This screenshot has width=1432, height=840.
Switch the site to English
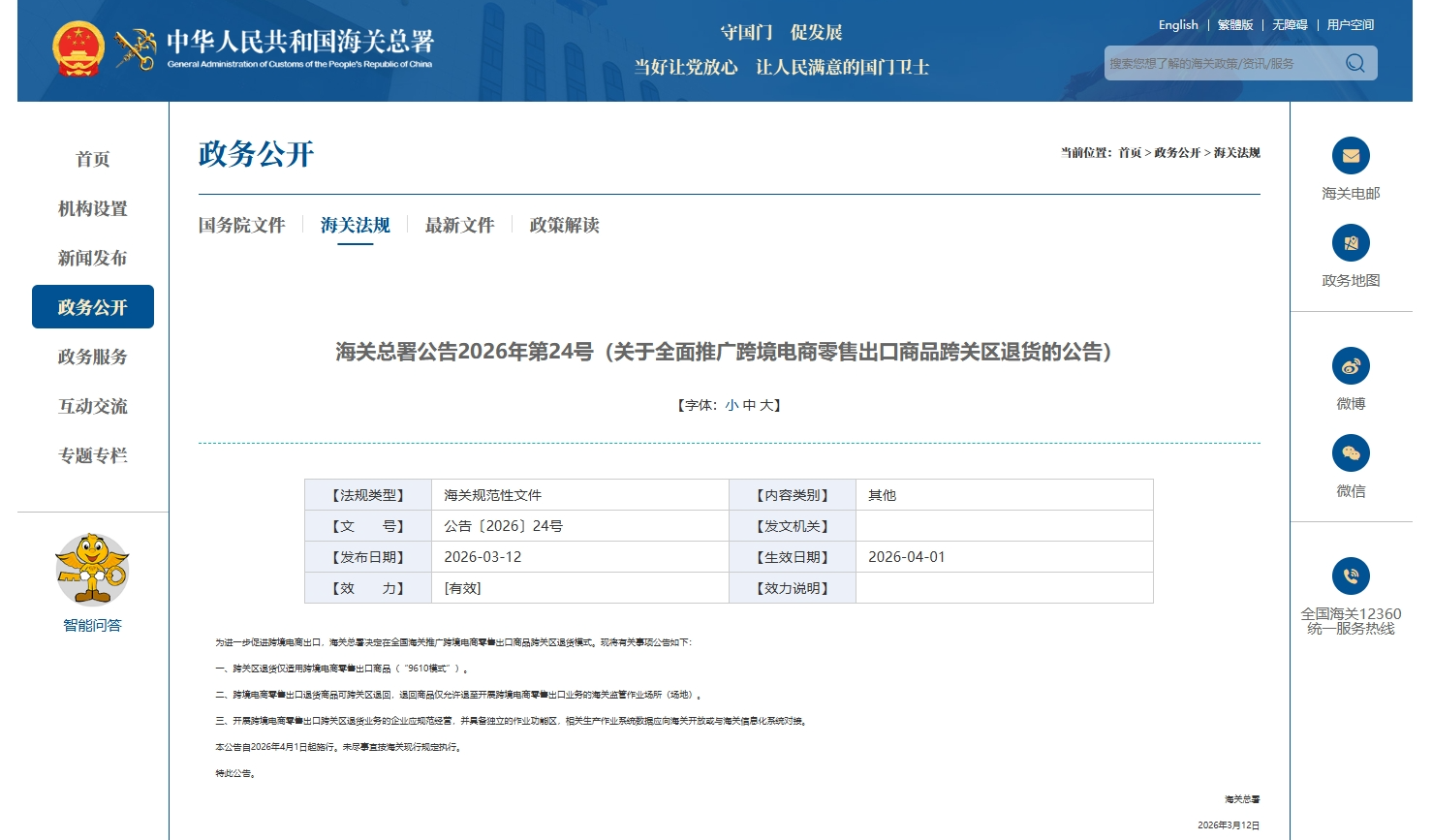click(x=1178, y=25)
